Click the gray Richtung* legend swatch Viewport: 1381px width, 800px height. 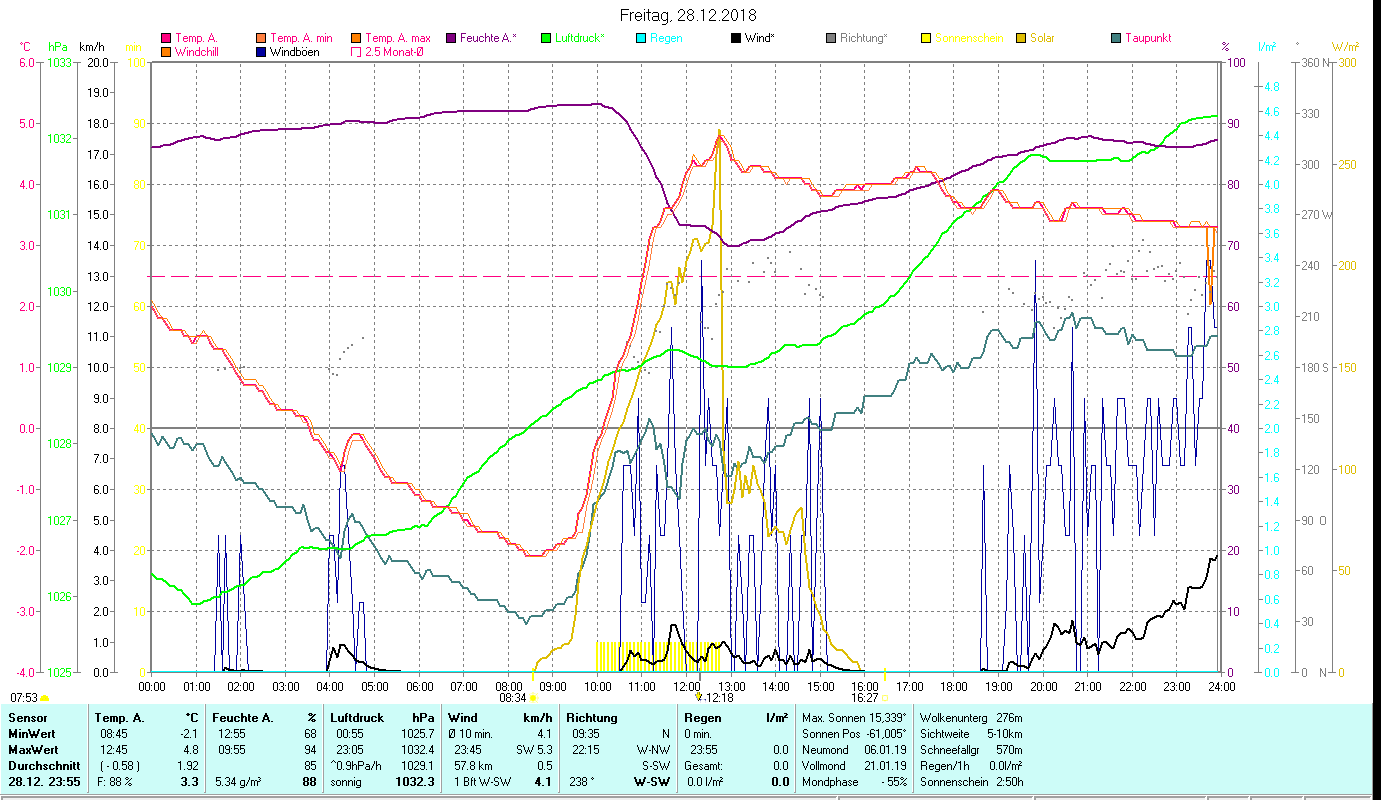pos(831,38)
